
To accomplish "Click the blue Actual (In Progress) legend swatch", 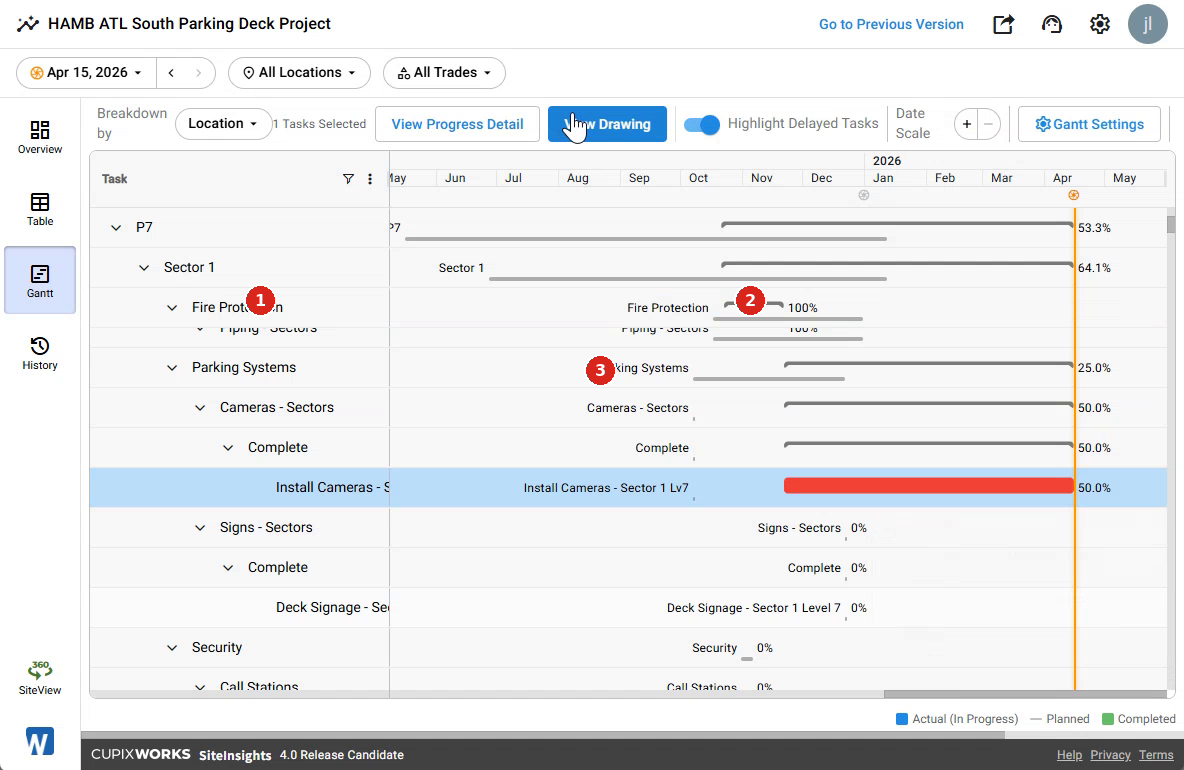I will click(x=902, y=719).
